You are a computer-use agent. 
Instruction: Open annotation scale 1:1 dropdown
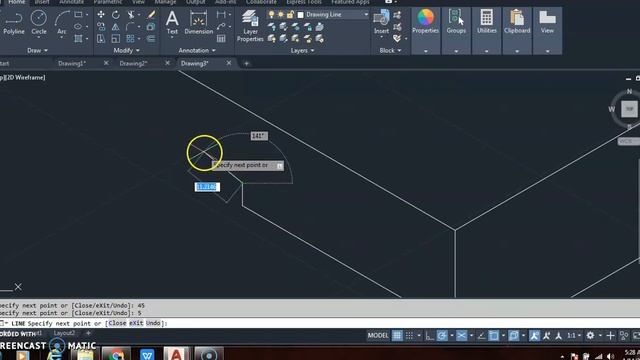(x=574, y=336)
